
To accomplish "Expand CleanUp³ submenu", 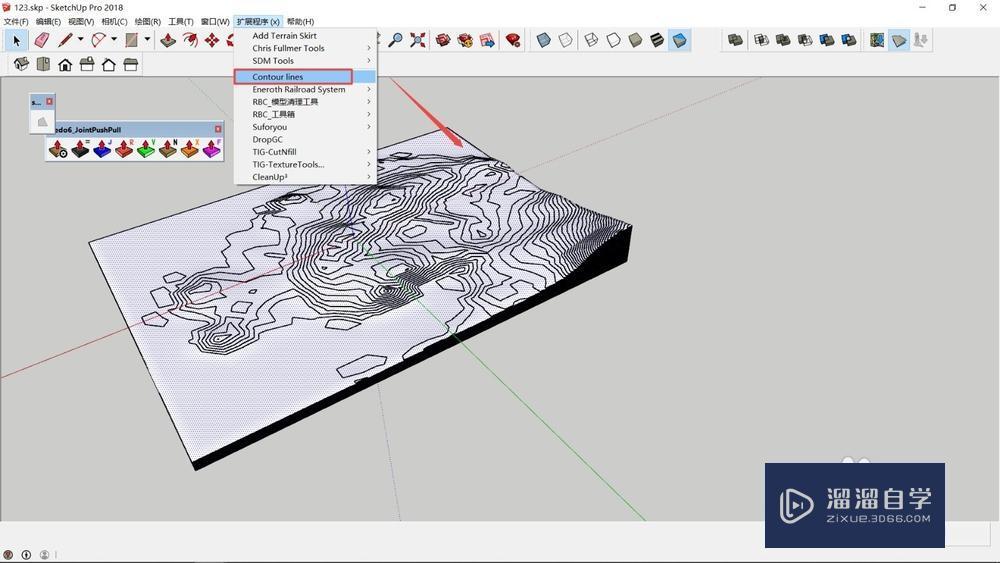I will 305,177.
